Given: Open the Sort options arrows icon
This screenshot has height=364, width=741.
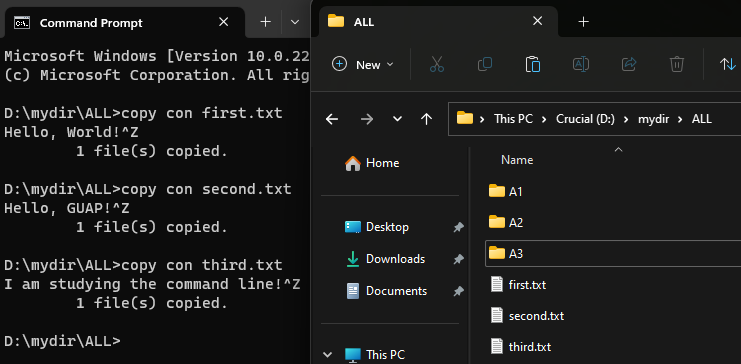Looking at the screenshot, I should pyautogui.click(x=728, y=64).
